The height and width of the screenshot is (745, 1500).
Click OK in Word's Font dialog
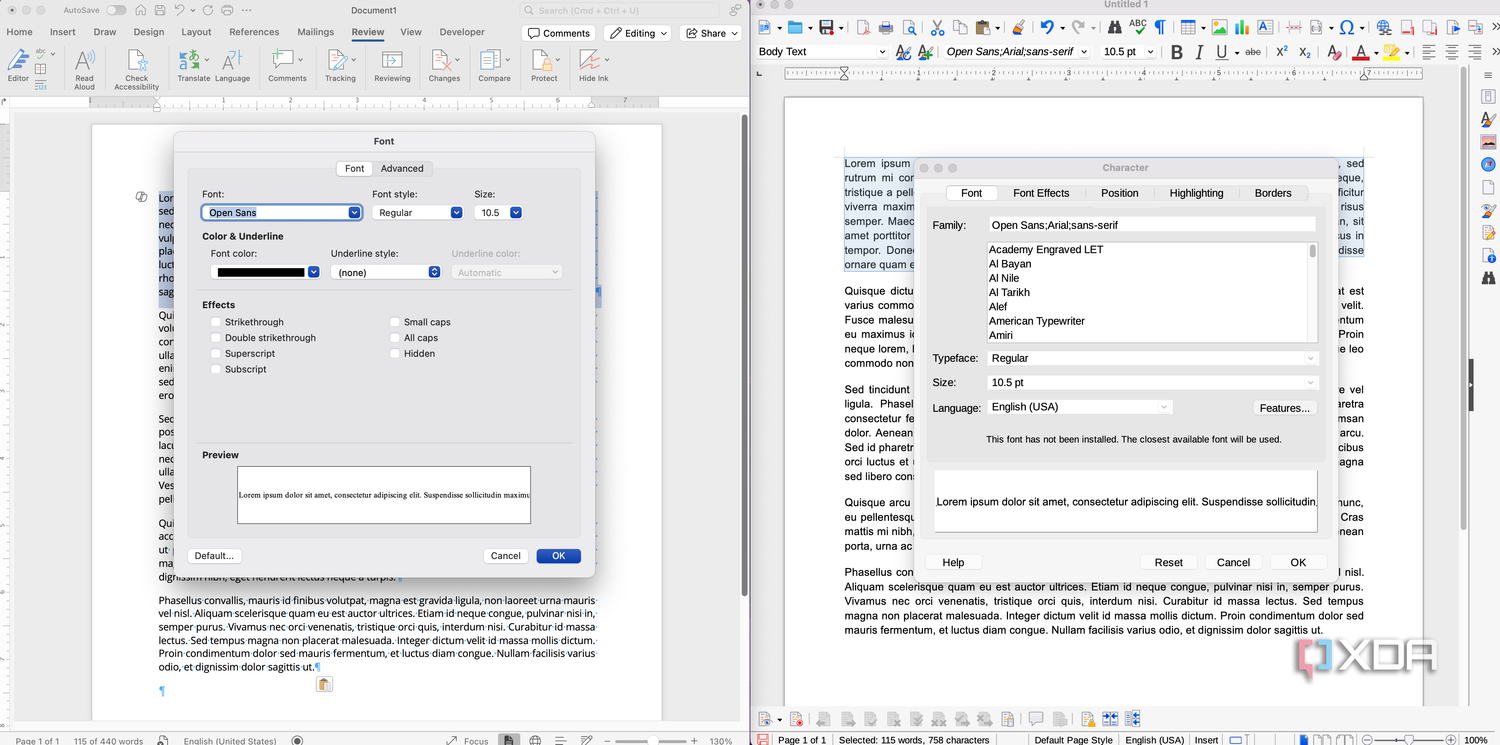[x=558, y=556]
